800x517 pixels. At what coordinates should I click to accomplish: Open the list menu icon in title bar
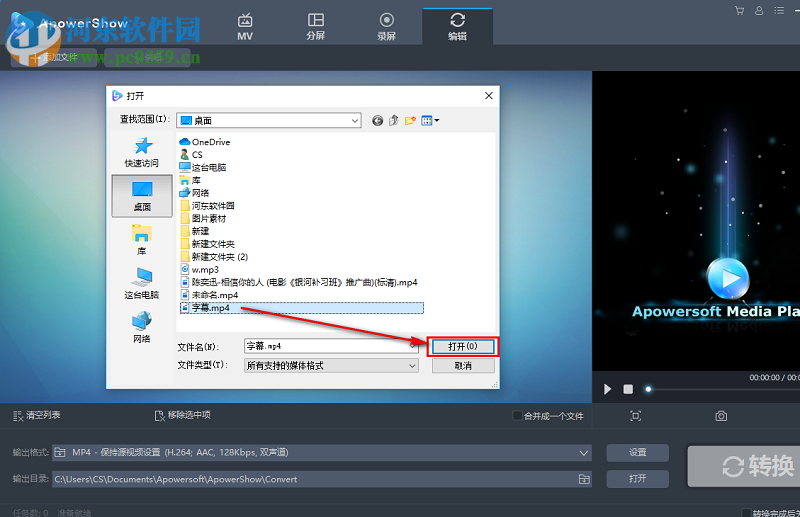779,10
